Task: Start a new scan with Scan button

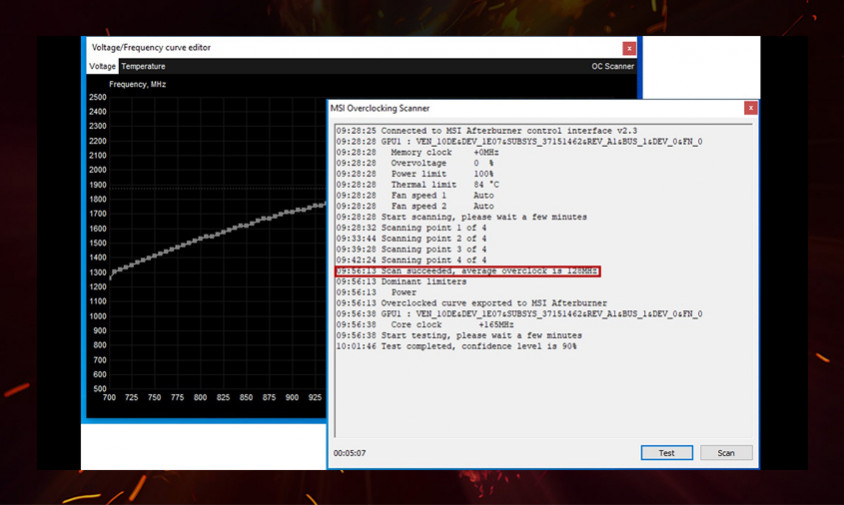Action: tap(725, 453)
